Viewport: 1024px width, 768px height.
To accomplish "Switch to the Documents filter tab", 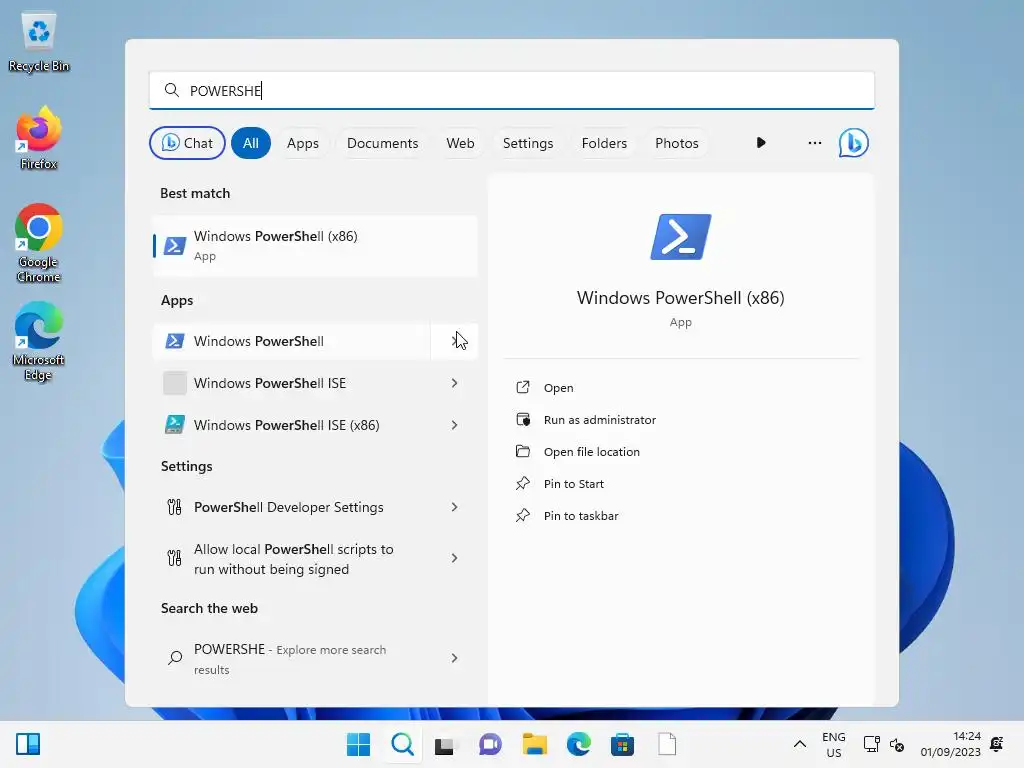I will coord(383,143).
